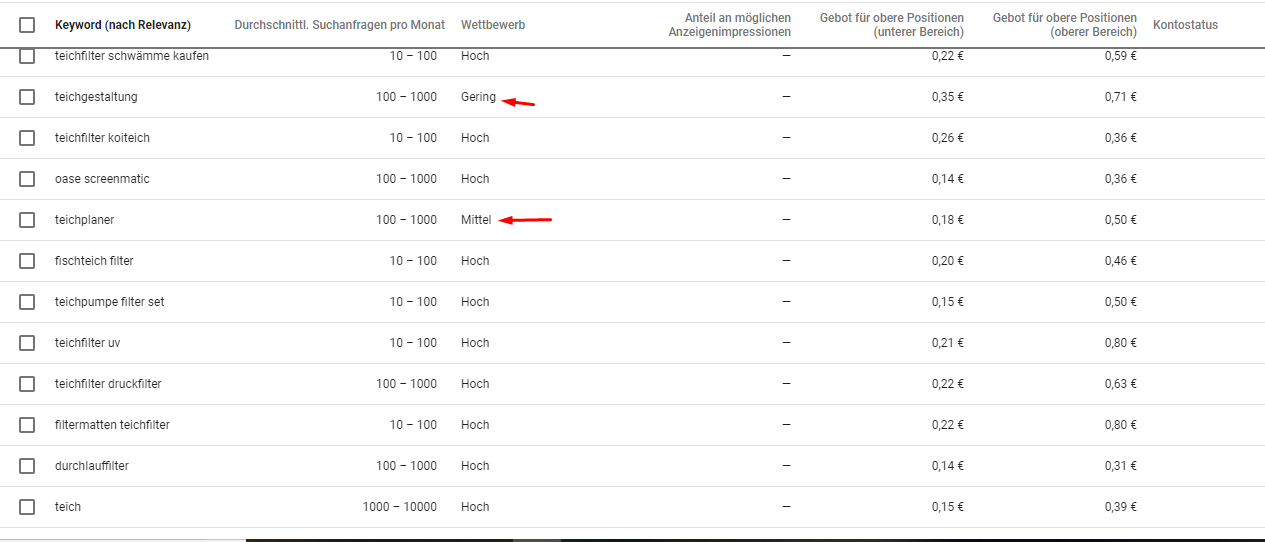Click Gebot für obere Positionen (oberer Bereich)

point(1065,25)
